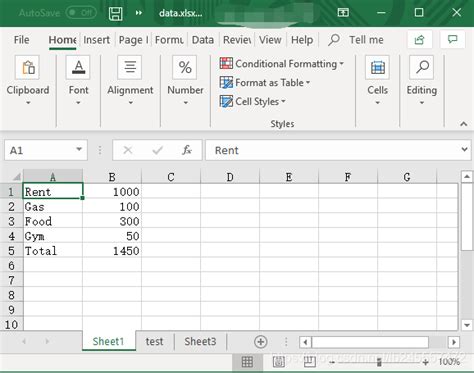Expand the Clipboard group dropdown arrow
This screenshot has height=373, width=474.
(x=28, y=103)
